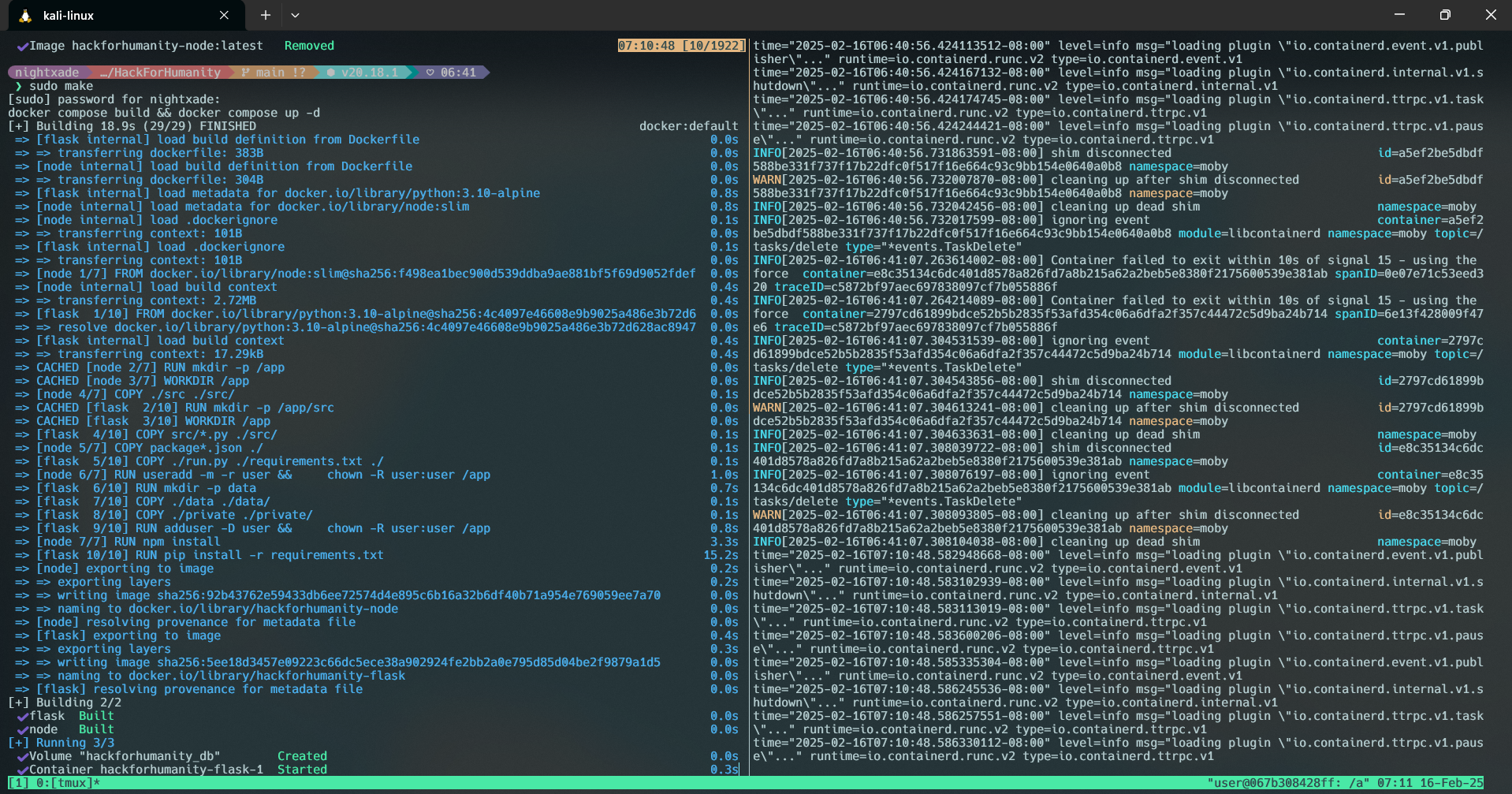Open a new terminal tab with plus button
Viewport: 1512px width, 794px height.
coord(266,15)
